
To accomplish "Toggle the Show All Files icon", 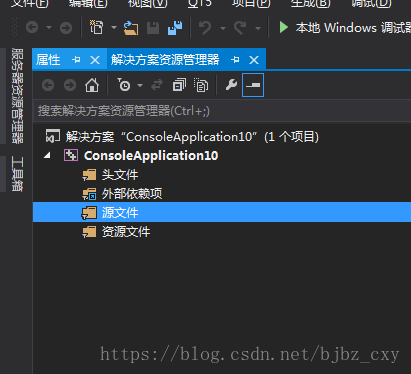I will 201,85.
